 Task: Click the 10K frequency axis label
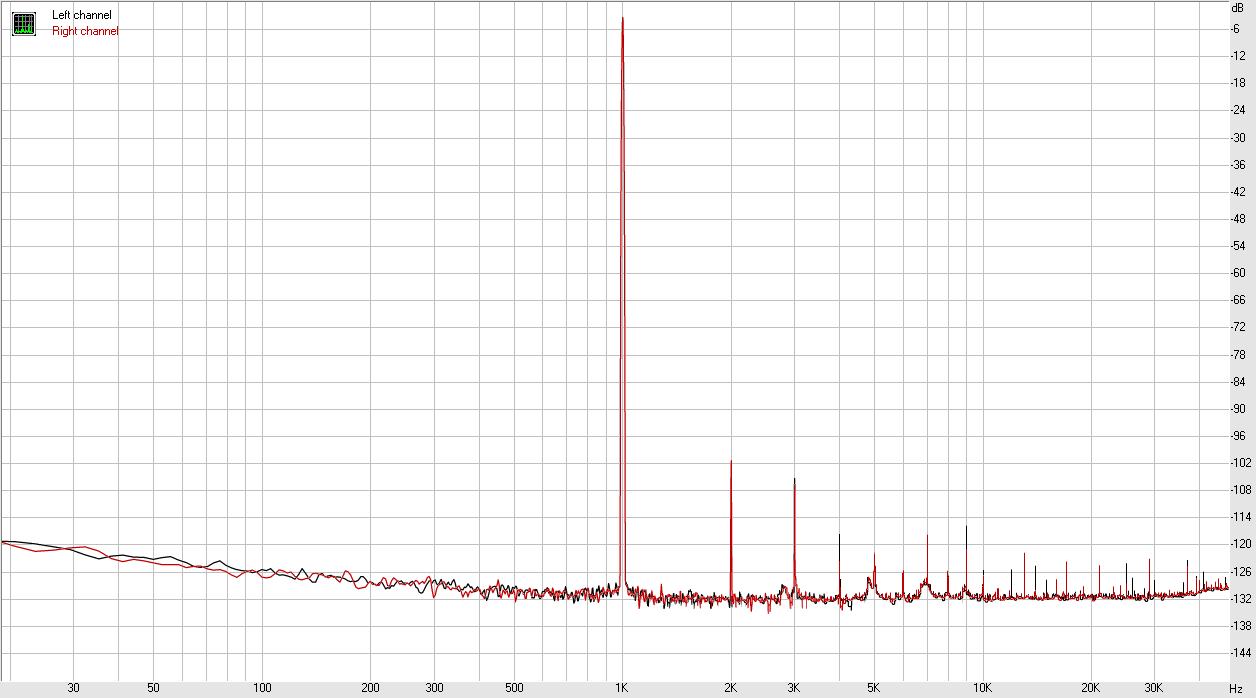tap(983, 688)
